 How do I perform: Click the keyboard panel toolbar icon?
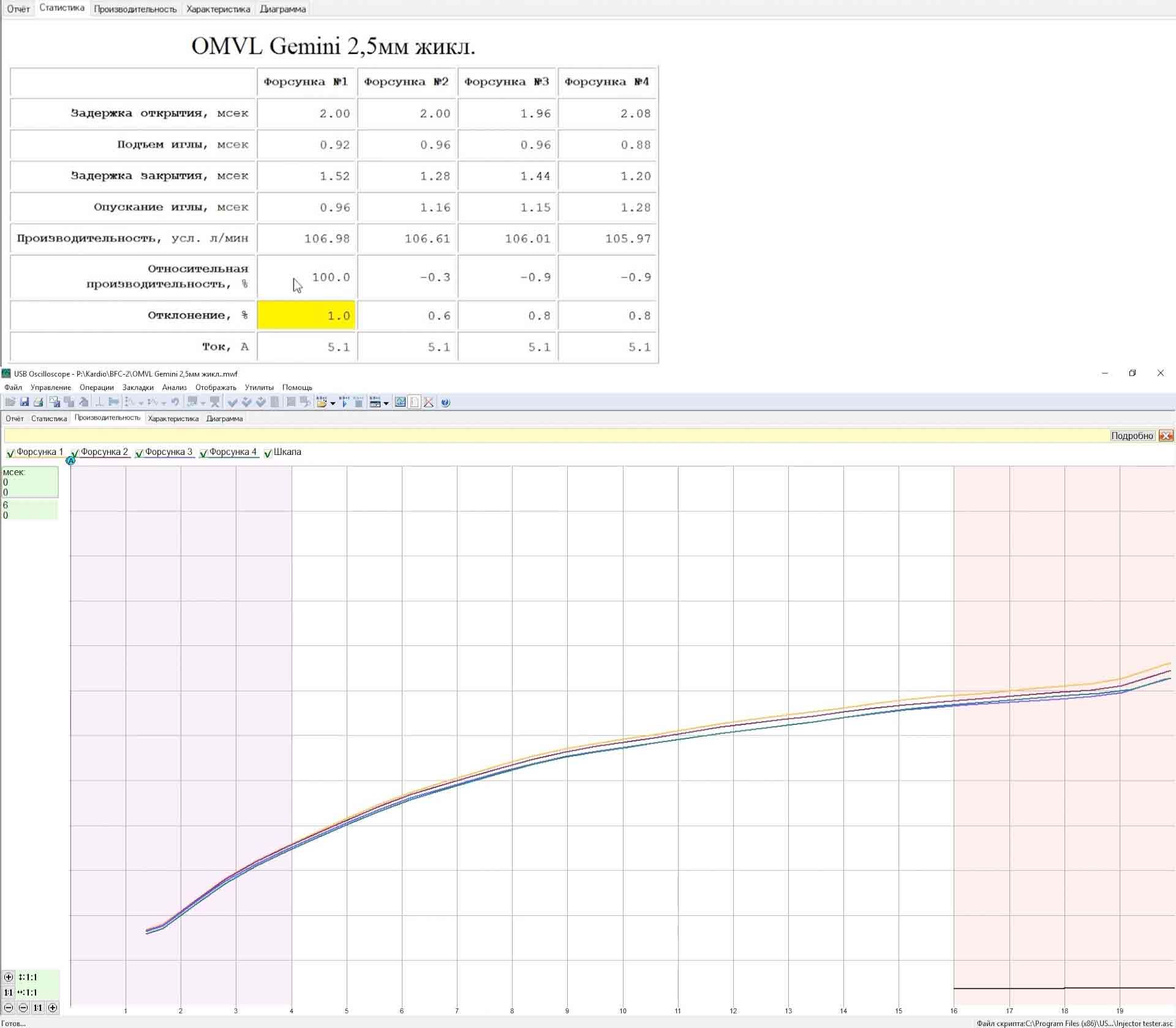tap(375, 402)
